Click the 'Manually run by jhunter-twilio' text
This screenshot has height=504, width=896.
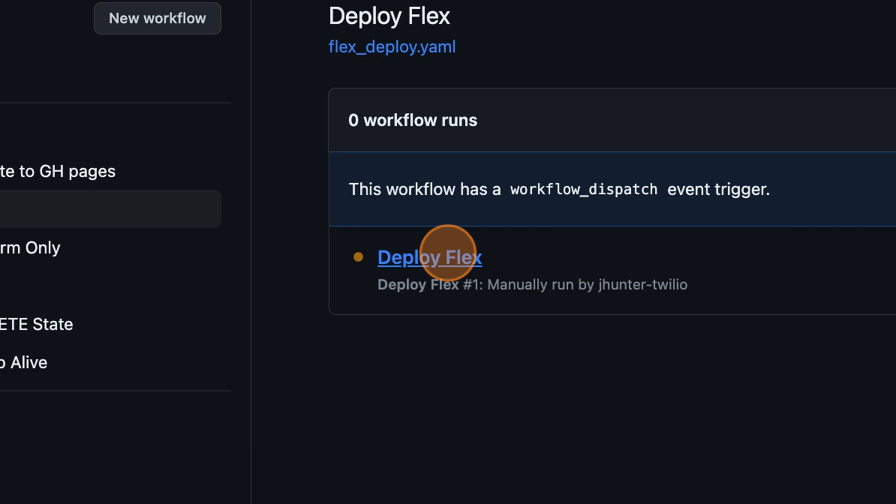point(587,285)
